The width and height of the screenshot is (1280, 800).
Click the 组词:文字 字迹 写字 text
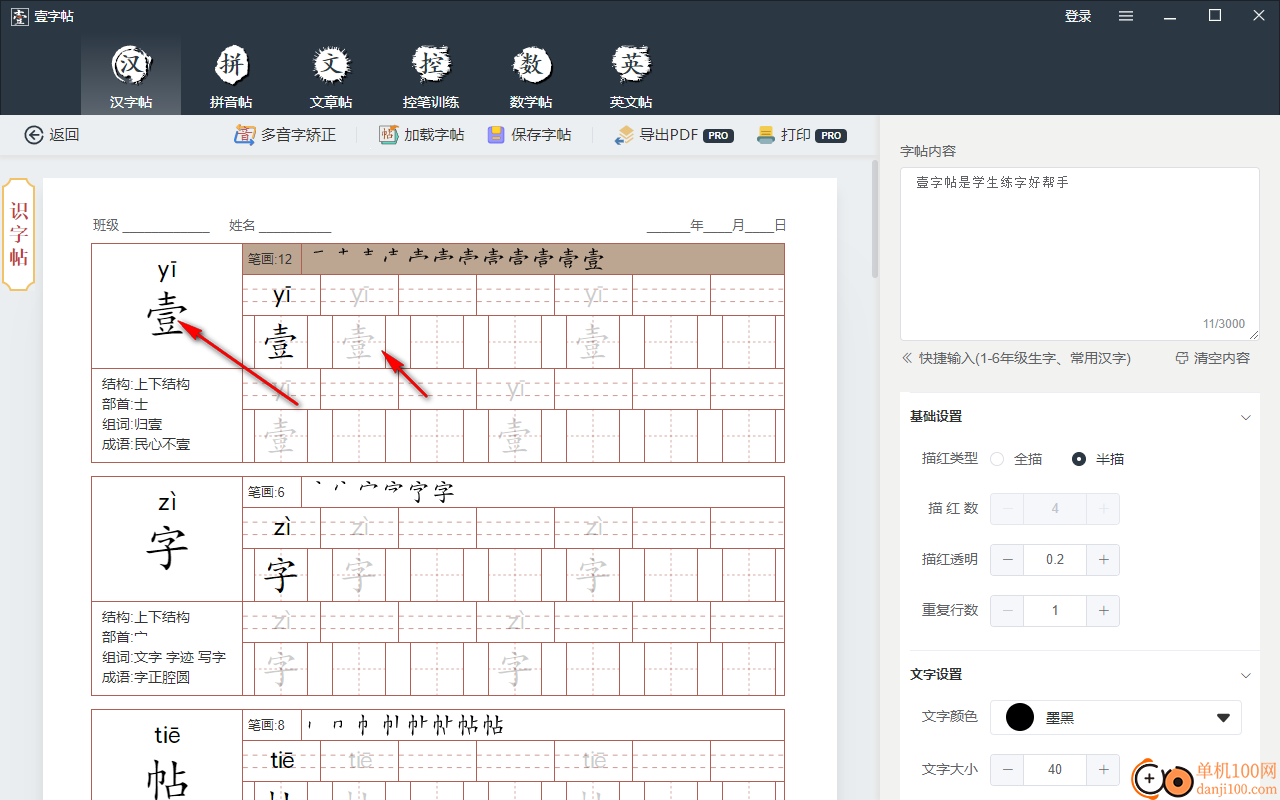pyautogui.click(x=164, y=657)
